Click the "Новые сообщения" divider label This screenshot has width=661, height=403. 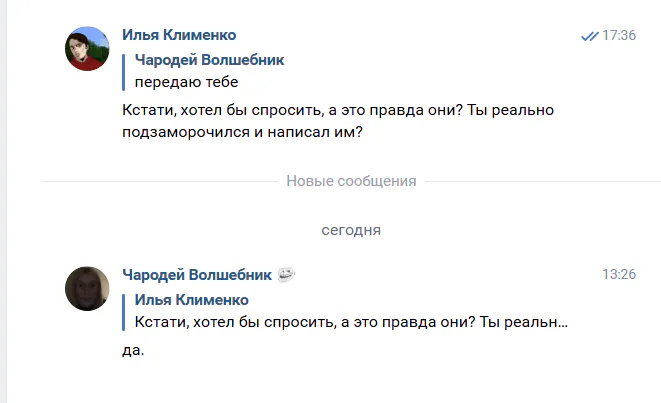351,181
